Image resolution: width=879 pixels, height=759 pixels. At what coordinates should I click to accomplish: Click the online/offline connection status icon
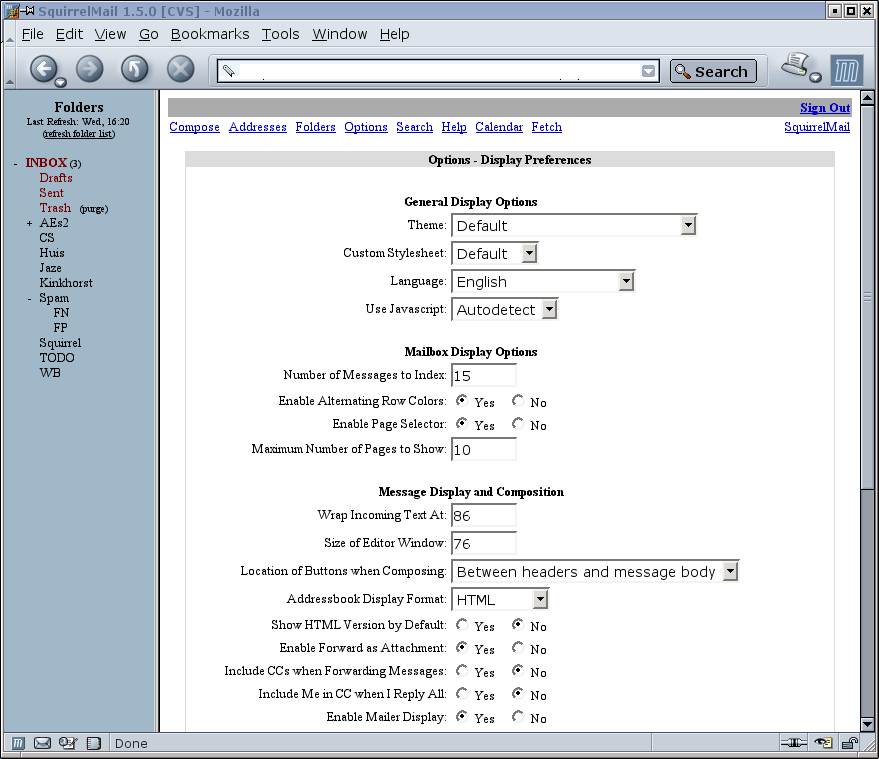pos(793,743)
